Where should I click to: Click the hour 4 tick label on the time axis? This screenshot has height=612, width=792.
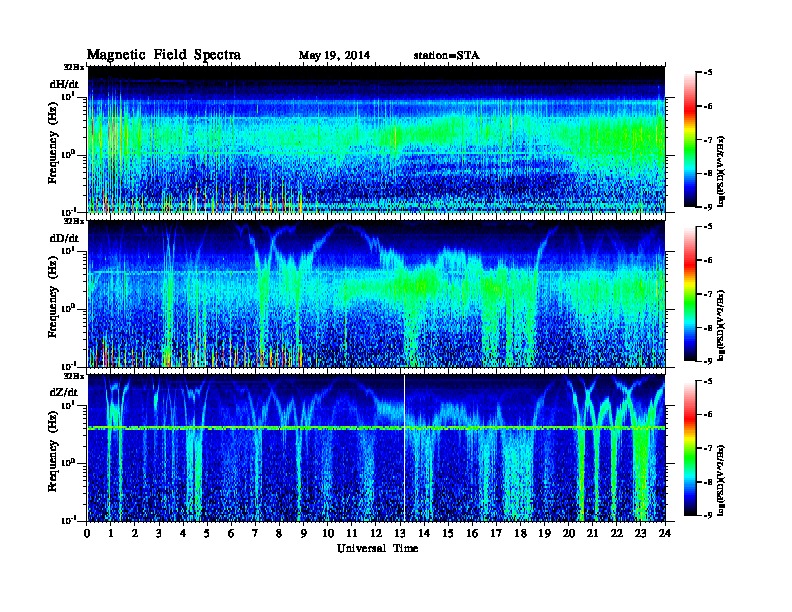point(183,533)
